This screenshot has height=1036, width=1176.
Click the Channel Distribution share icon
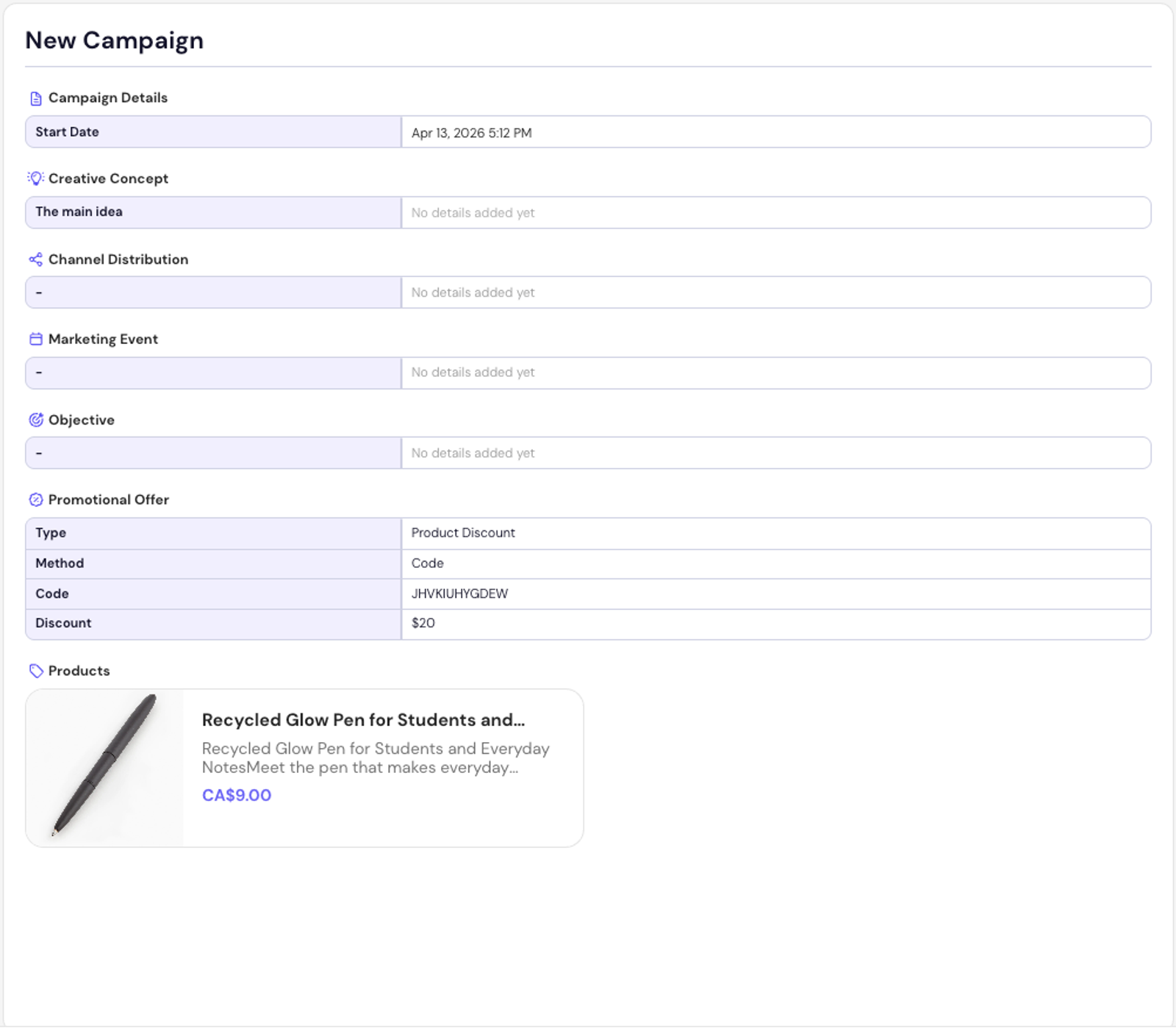click(x=35, y=259)
